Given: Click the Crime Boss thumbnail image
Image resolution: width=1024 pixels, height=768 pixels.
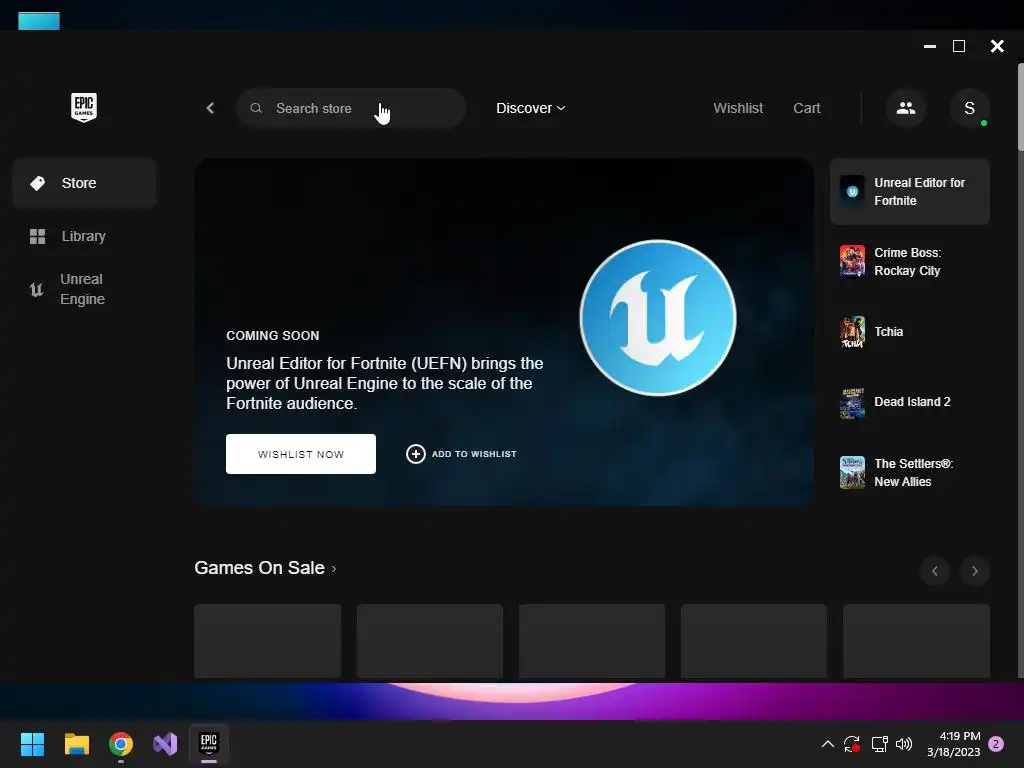Looking at the screenshot, I should pos(852,261).
